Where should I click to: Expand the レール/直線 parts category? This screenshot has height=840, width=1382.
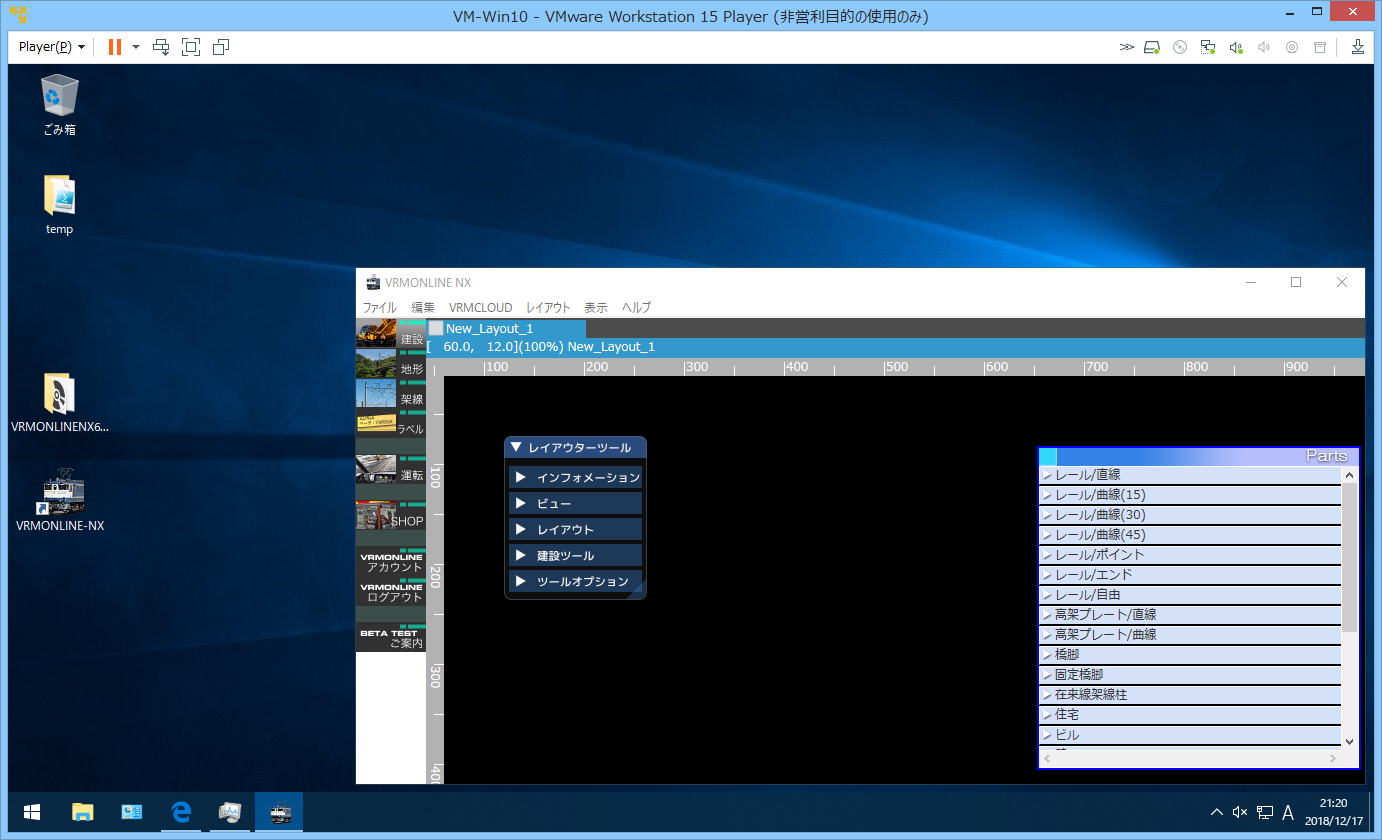(x=1190, y=475)
